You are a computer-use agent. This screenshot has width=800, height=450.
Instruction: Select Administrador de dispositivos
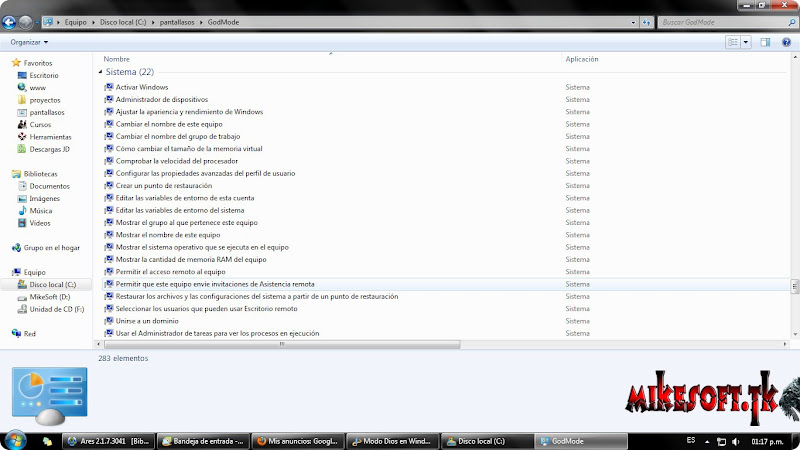coord(162,99)
